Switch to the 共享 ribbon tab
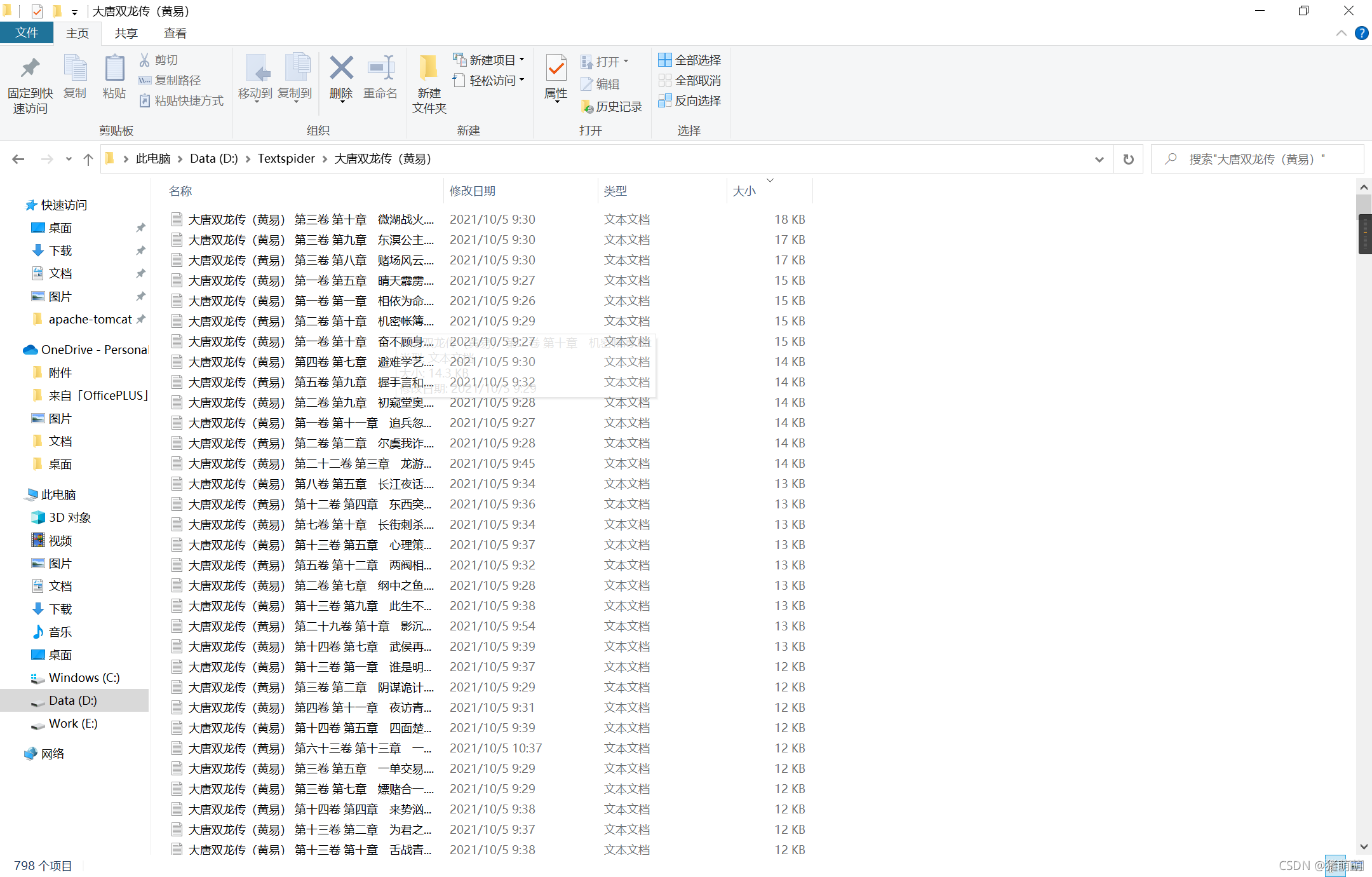1372x877 pixels. coord(126,33)
